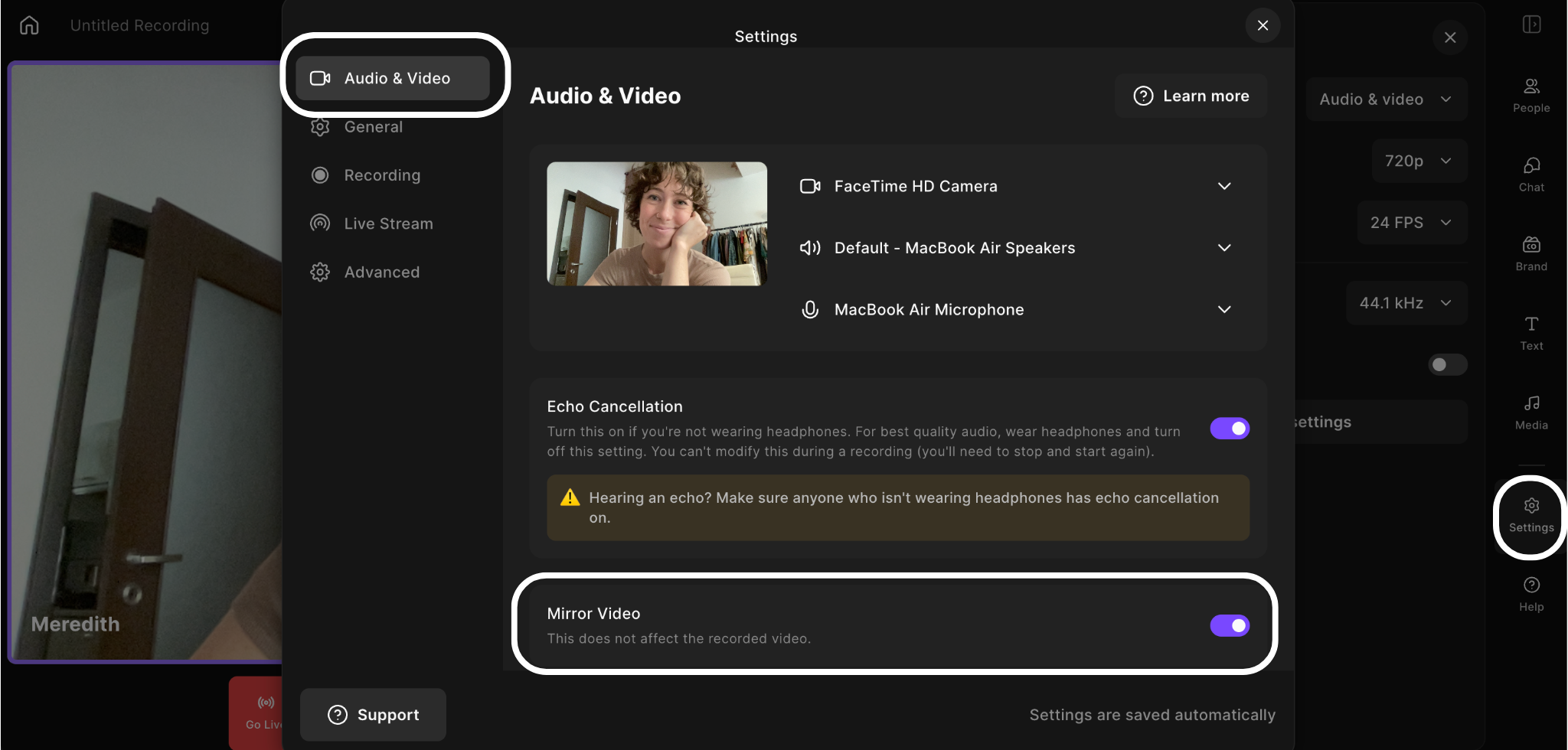
Task: Open the Media panel icon
Action: (1531, 412)
